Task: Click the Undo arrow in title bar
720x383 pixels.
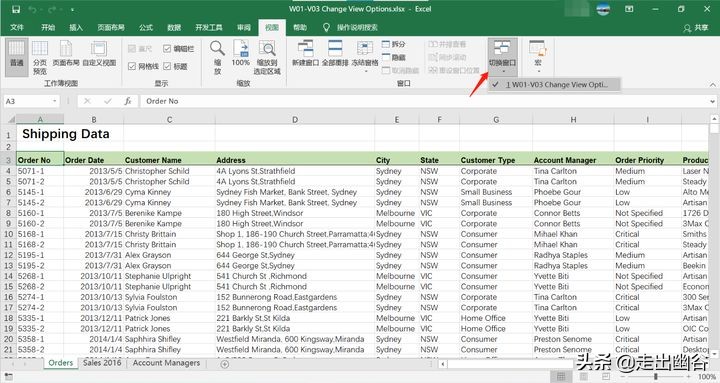Action: click(32, 9)
